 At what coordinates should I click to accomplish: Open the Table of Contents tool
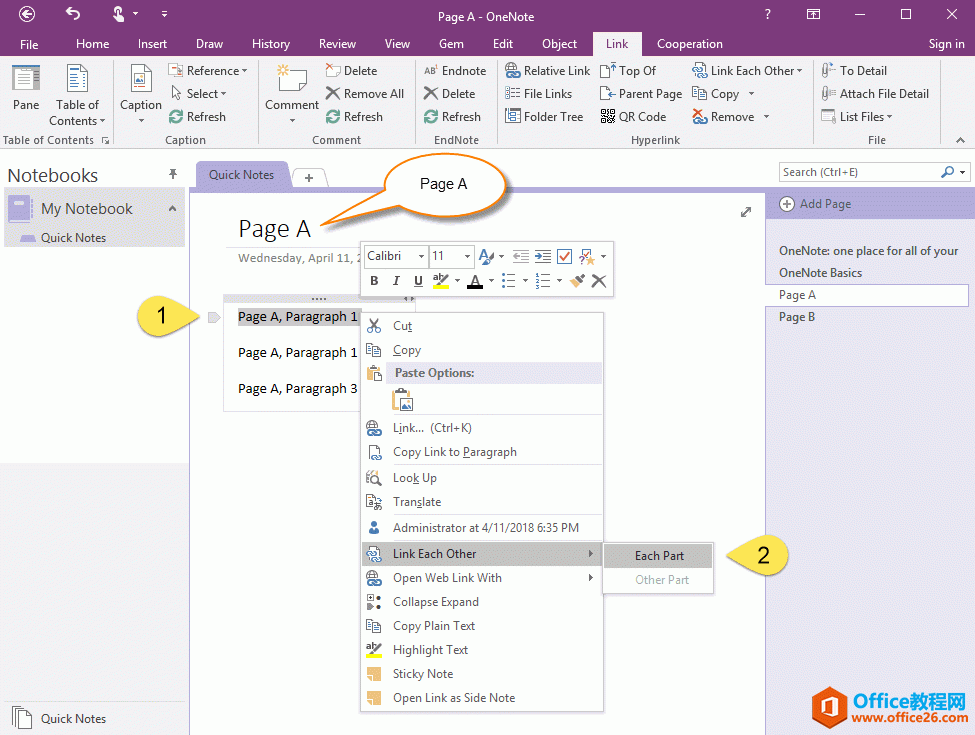point(77,95)
